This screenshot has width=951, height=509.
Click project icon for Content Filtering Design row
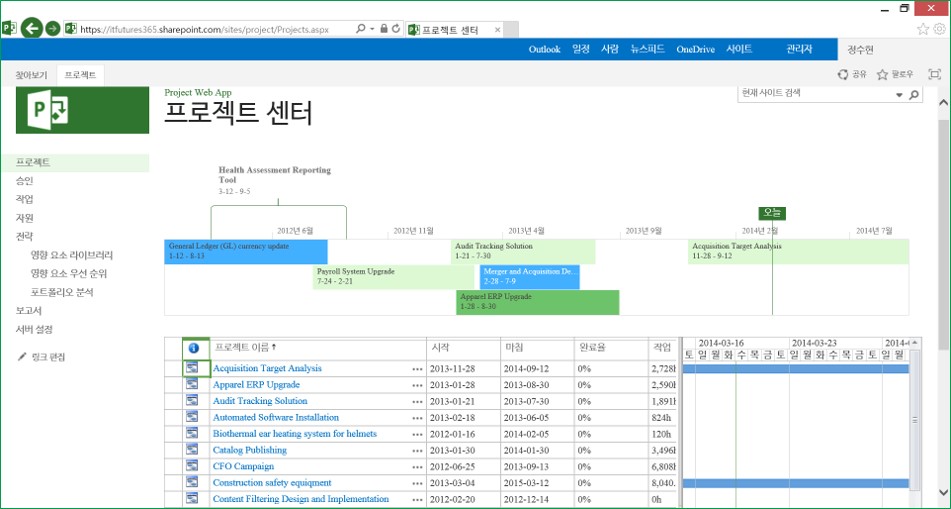(192, 499)
